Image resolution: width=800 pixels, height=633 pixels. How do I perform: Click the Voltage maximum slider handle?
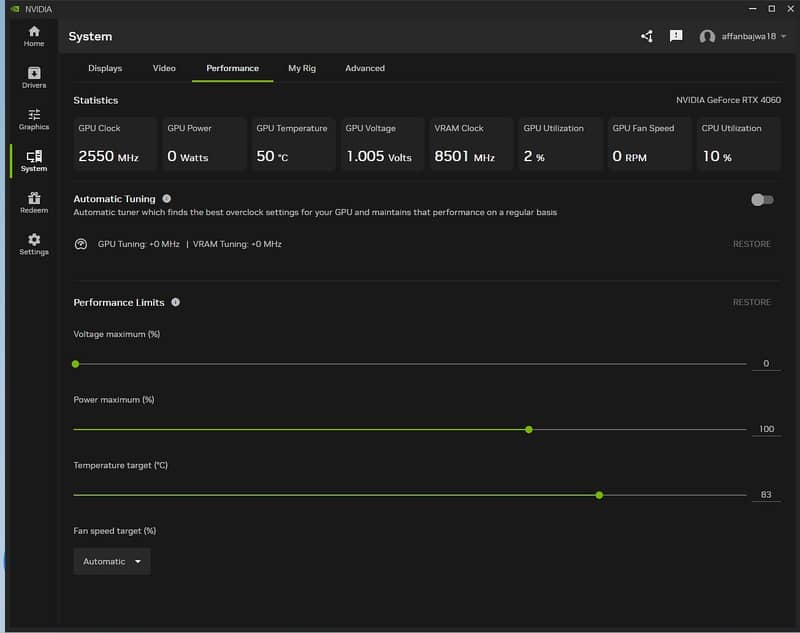click(x=76, y=364)
